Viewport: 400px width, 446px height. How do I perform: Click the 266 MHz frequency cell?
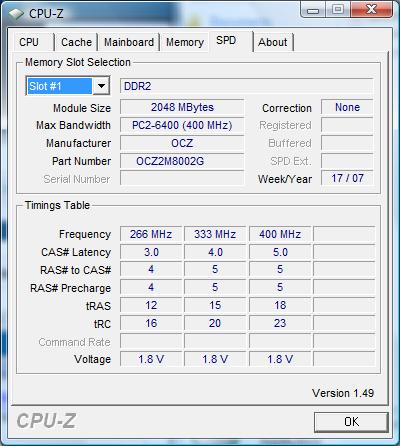pos(151,234)
